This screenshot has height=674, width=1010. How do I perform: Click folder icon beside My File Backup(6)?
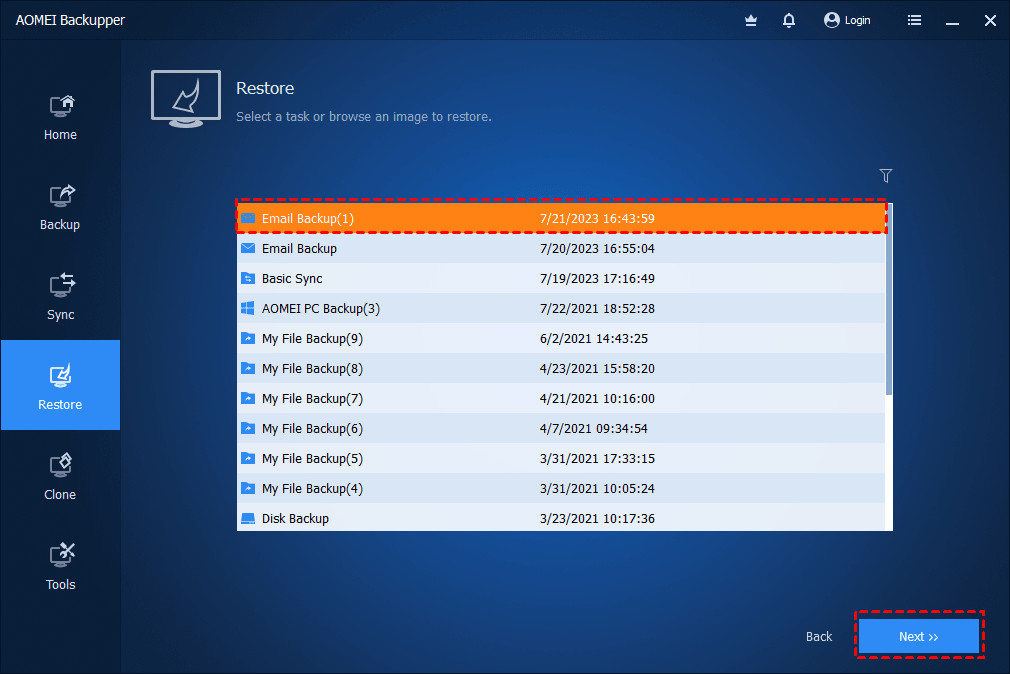248,428
